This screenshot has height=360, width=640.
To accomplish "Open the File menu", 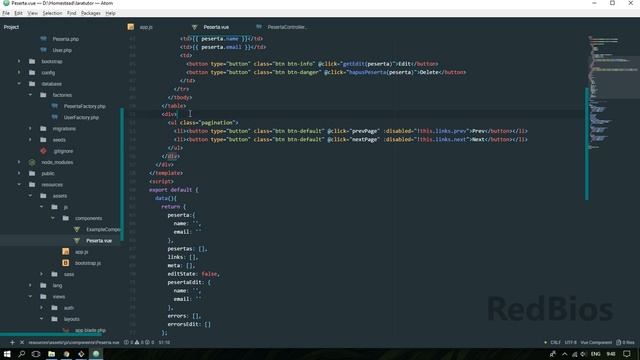I will tap(6, 13).
